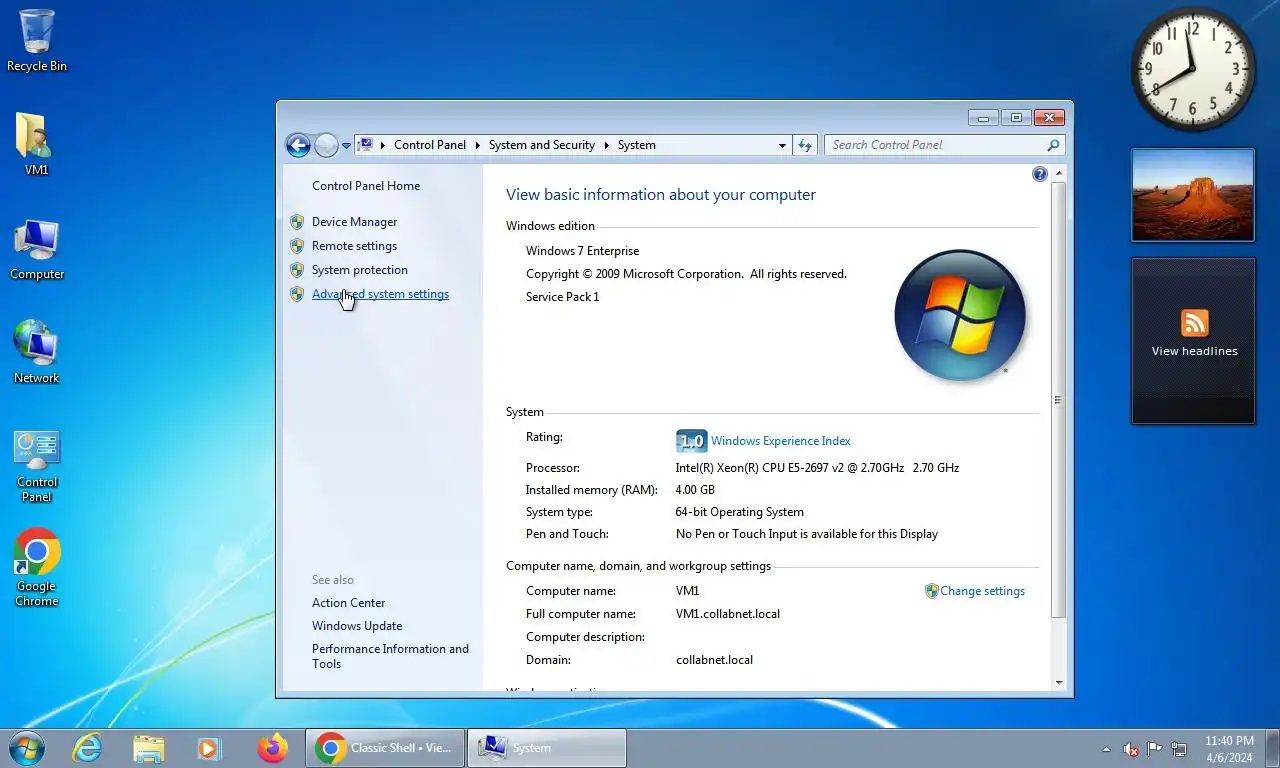Click the shield icon beside Device Manager
Screen dimensions: 1280x768
click(297, 222)
